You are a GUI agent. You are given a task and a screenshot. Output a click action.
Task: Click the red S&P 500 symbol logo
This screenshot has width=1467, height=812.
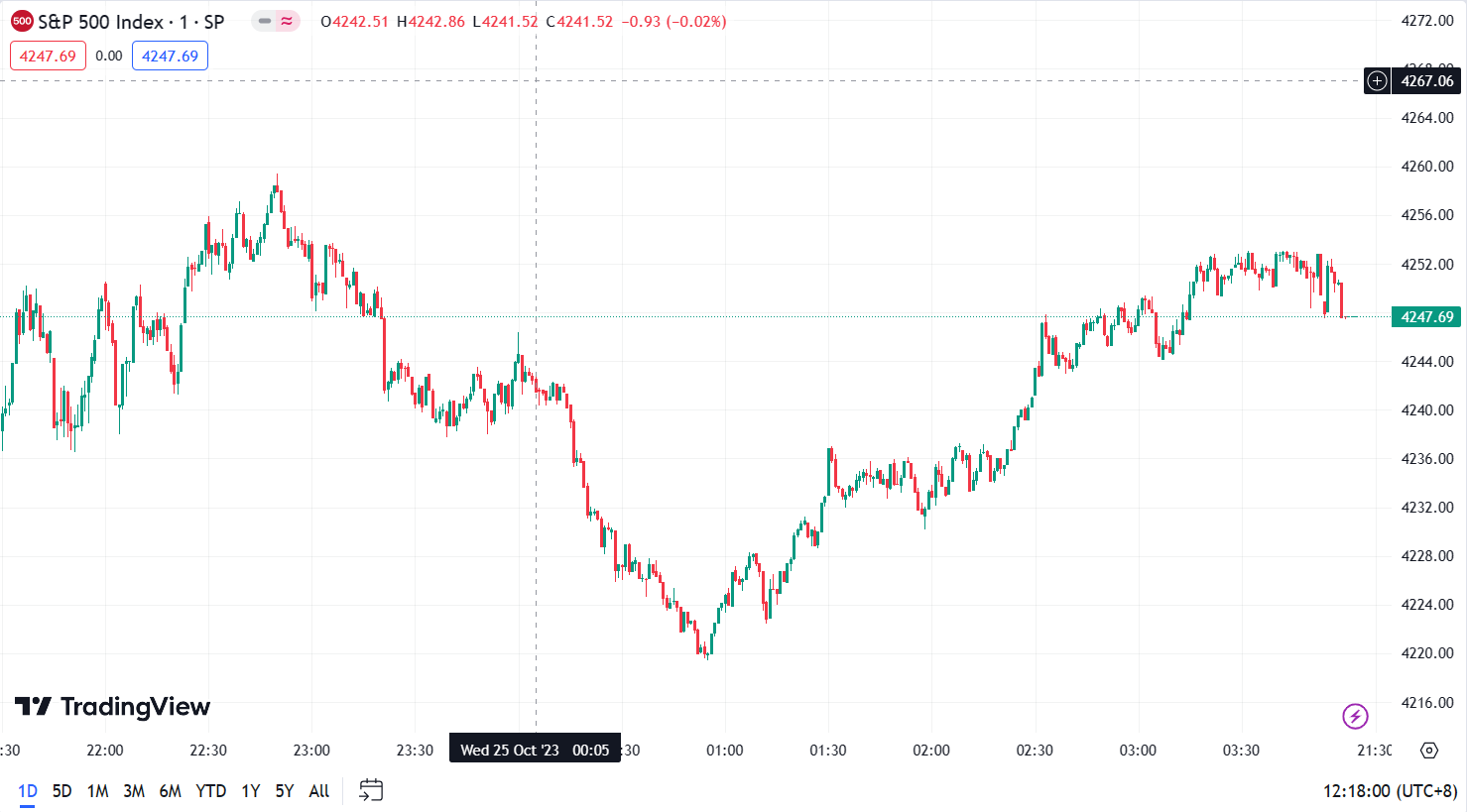click(22, 21)
